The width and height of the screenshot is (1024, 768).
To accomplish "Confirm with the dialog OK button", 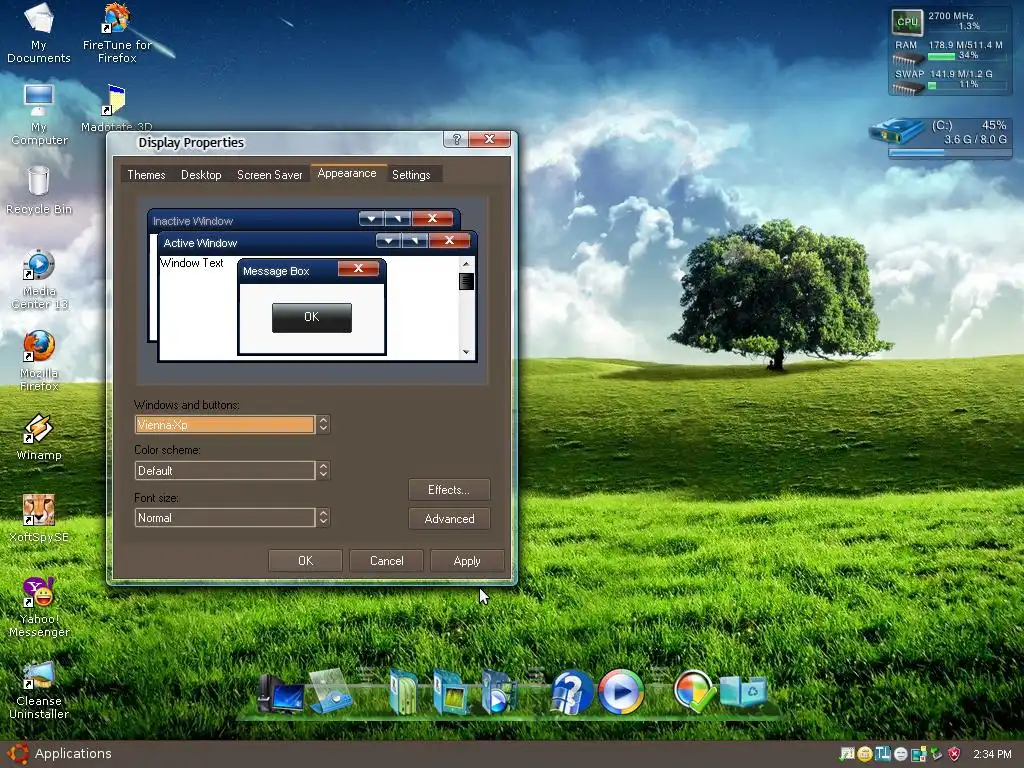I will 305,561.
